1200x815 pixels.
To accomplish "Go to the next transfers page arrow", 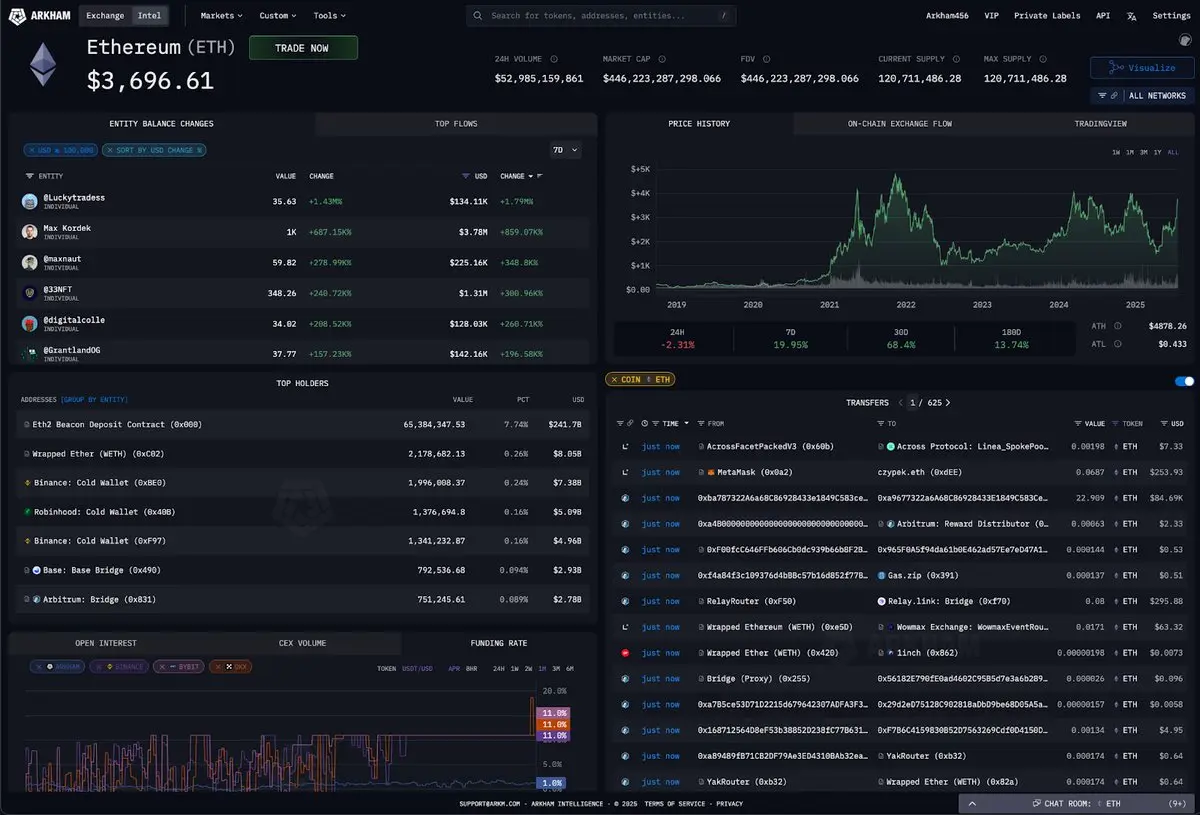I will tap(948, 402).
